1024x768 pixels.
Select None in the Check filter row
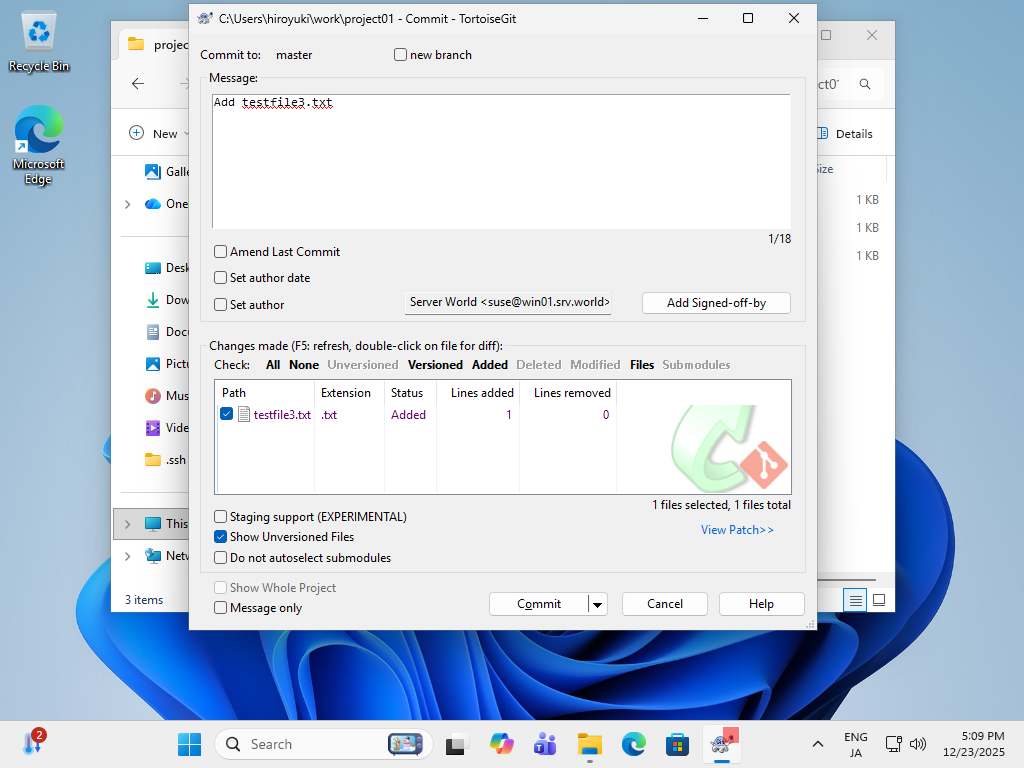pos(304,365)
